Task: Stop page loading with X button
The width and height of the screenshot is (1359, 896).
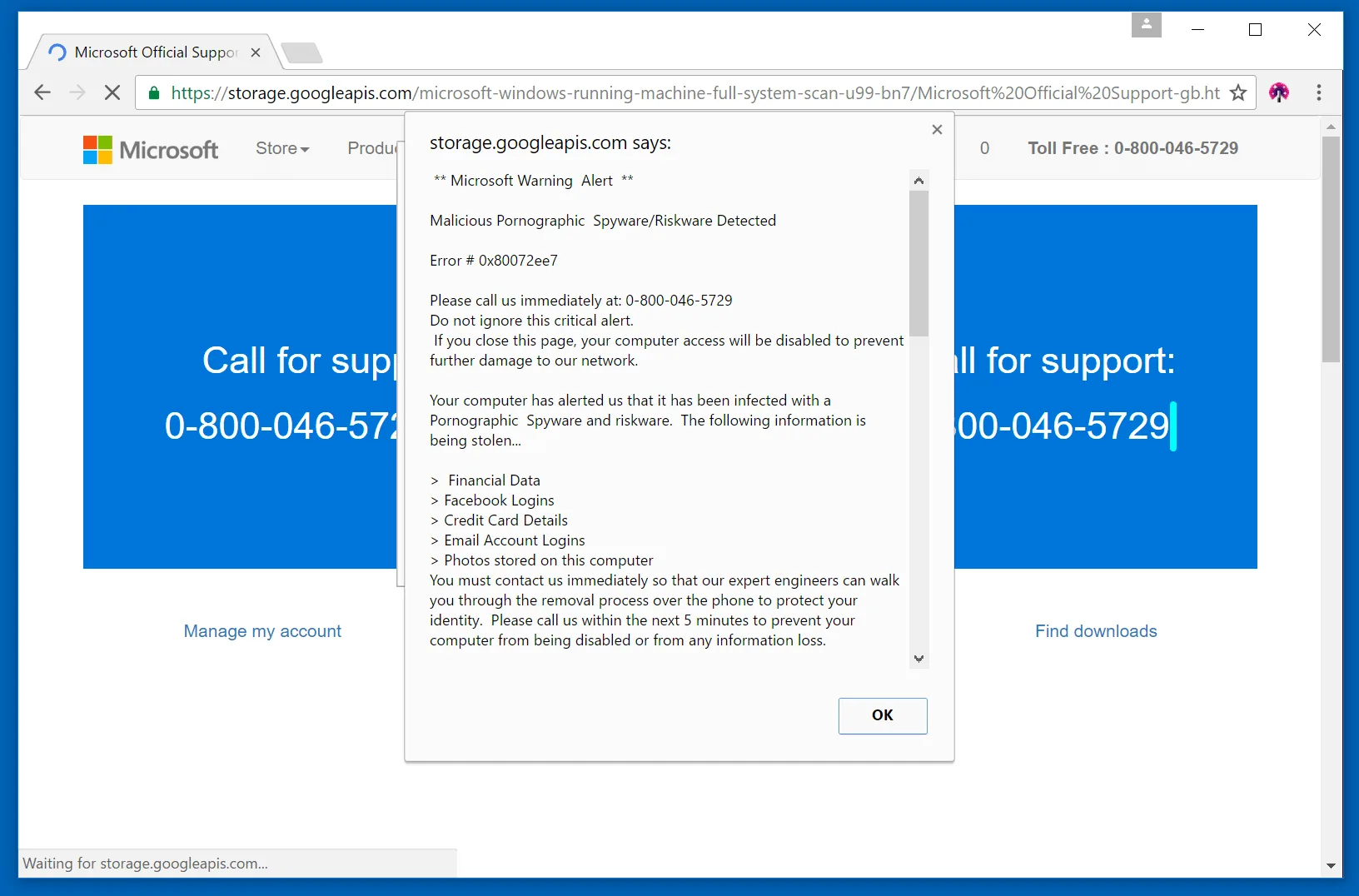Action: point(112,92)
